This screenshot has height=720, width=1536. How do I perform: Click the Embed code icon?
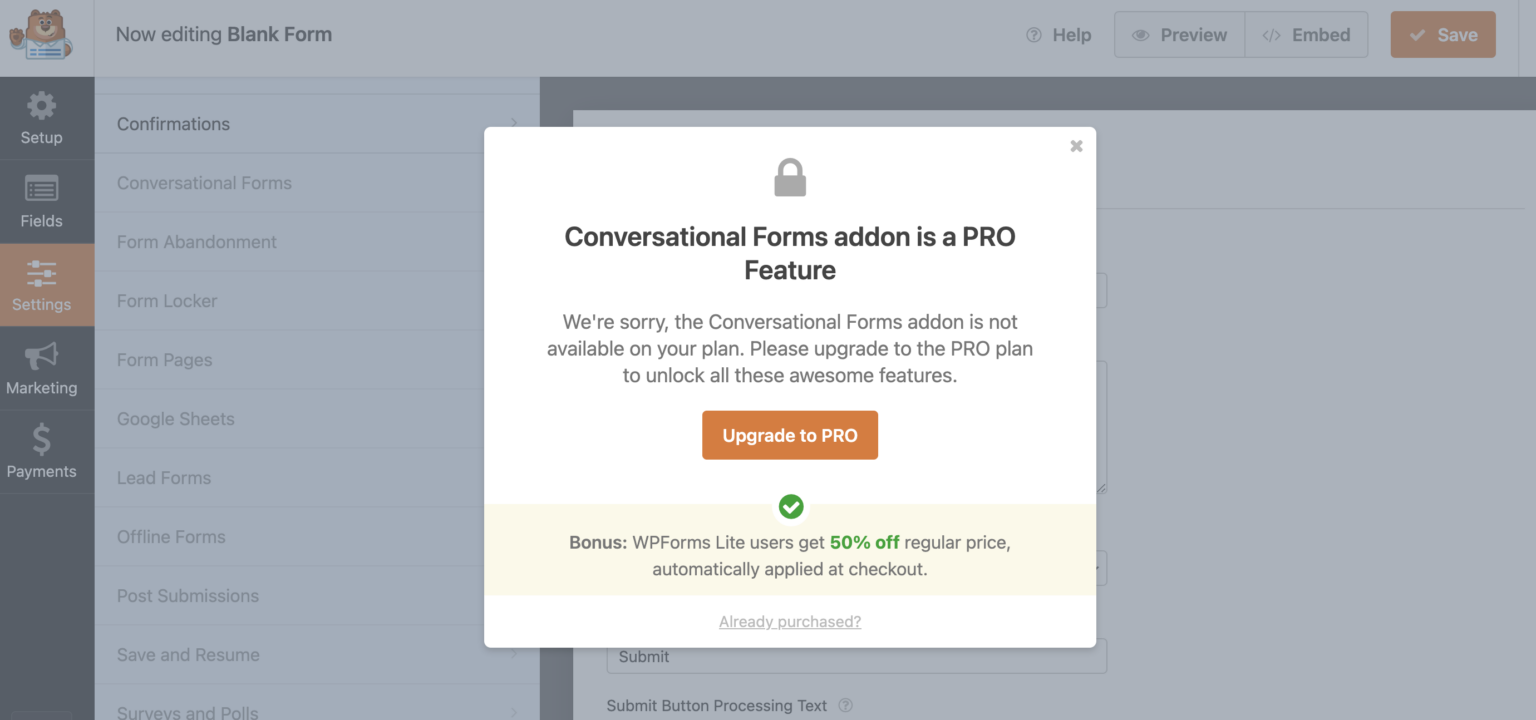(1274, 33)
